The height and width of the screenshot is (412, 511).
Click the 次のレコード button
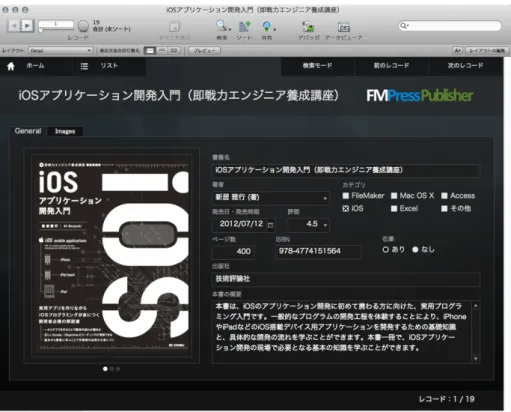(x=465, y=66)
